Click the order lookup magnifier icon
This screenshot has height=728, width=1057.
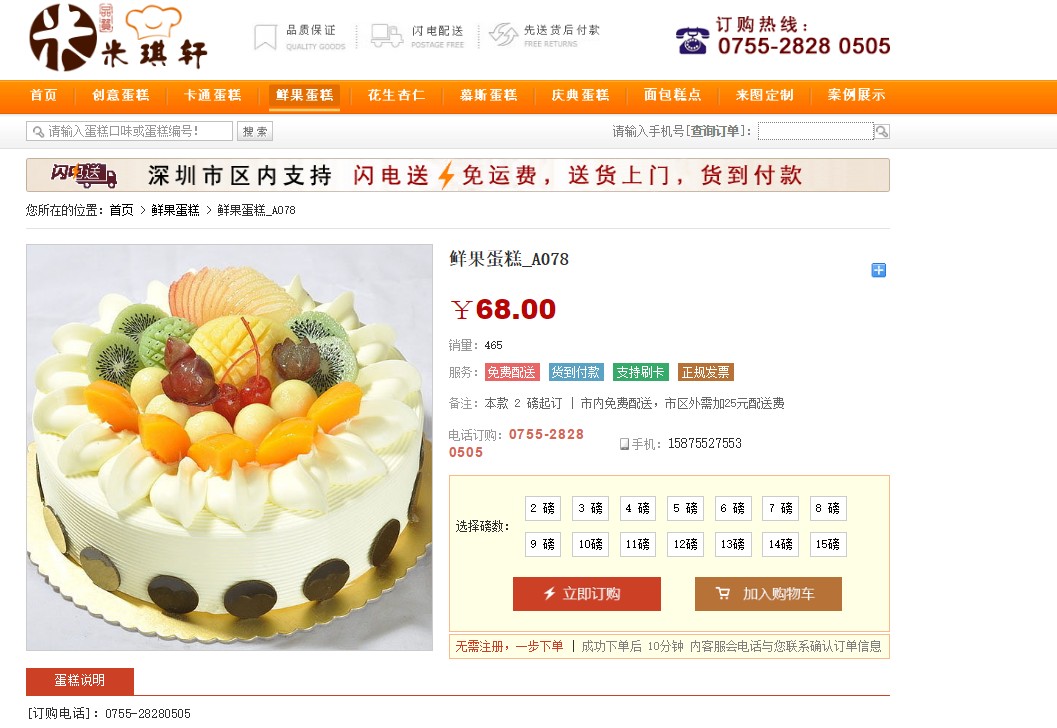coord(882,131)
